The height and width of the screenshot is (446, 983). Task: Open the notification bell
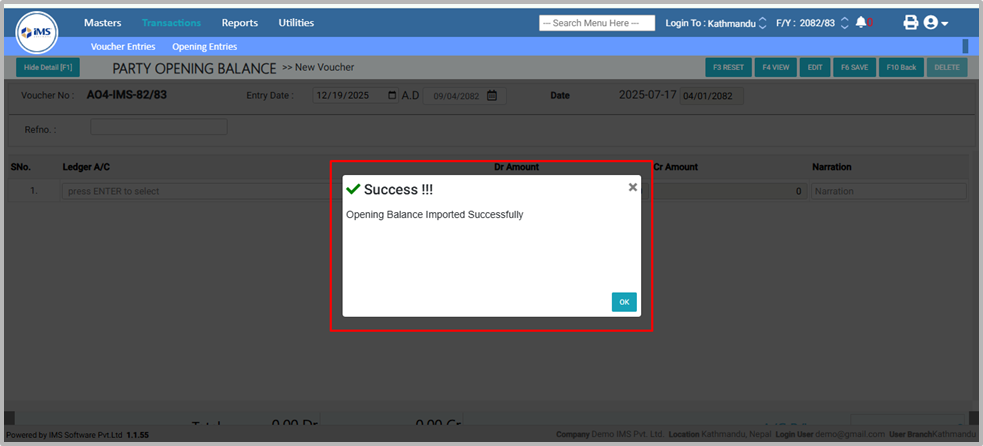pos(861,23)
